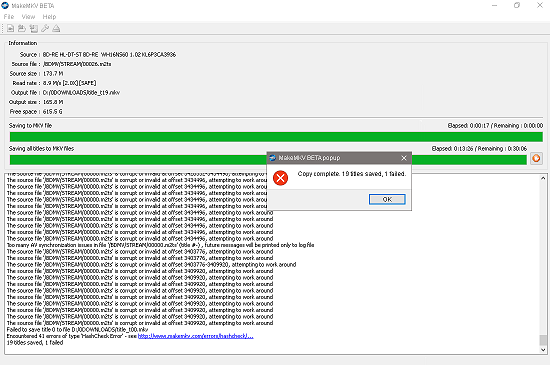Click the log scrollbar thumb

tap(543, 340)
